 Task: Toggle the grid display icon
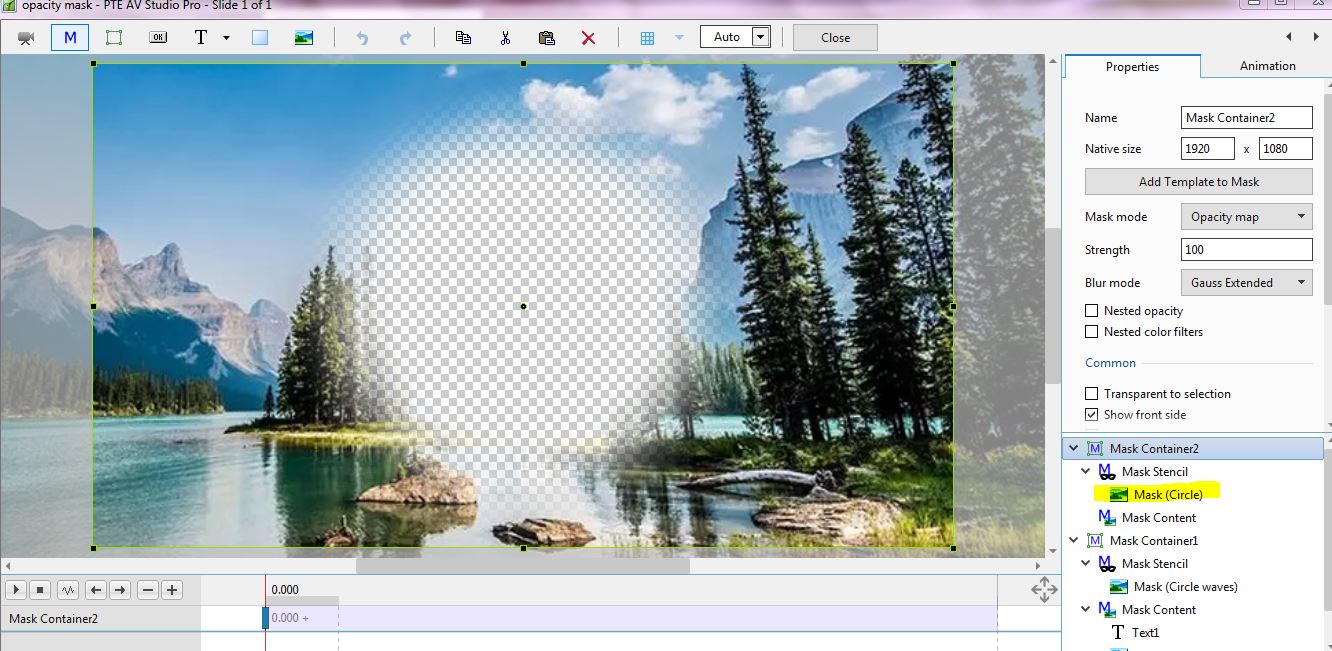point(647,38)
